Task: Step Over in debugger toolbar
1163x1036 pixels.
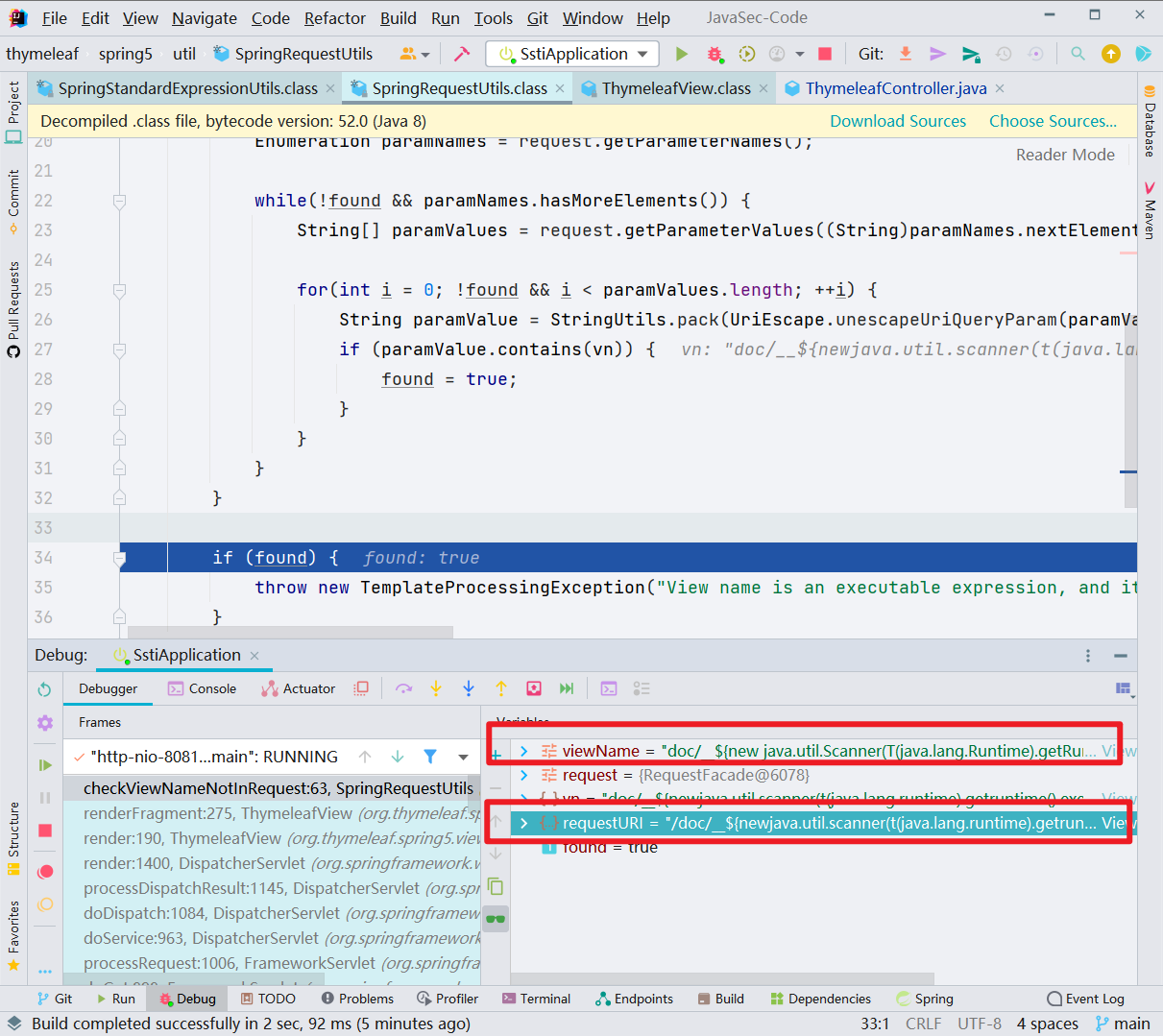Action: point(403,688)
